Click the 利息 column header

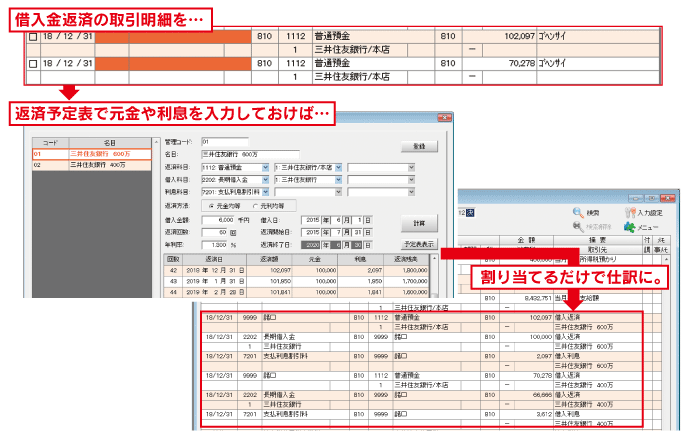coord(360,259)
